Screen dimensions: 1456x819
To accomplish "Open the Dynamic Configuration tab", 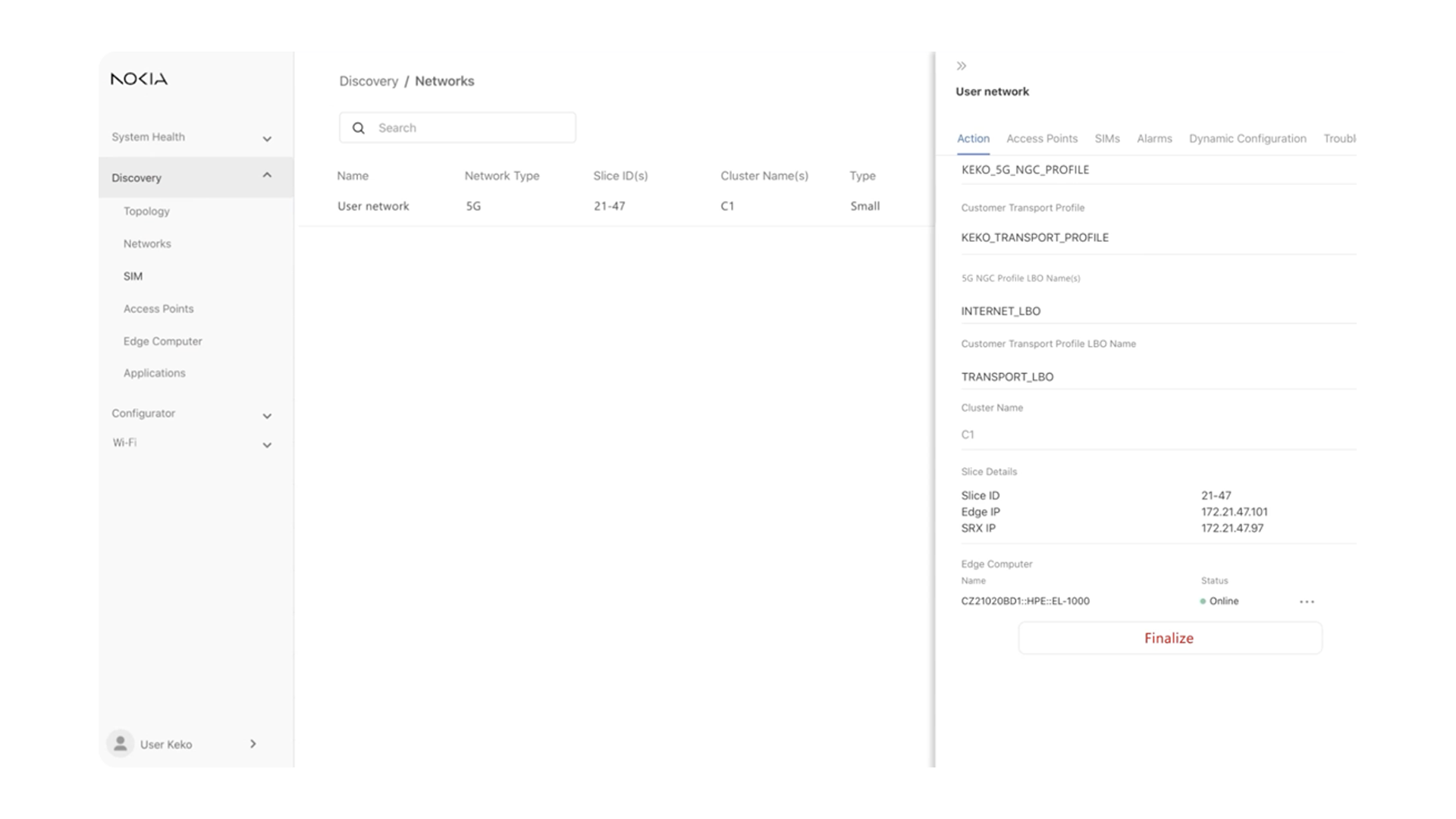I will 1247,139.
